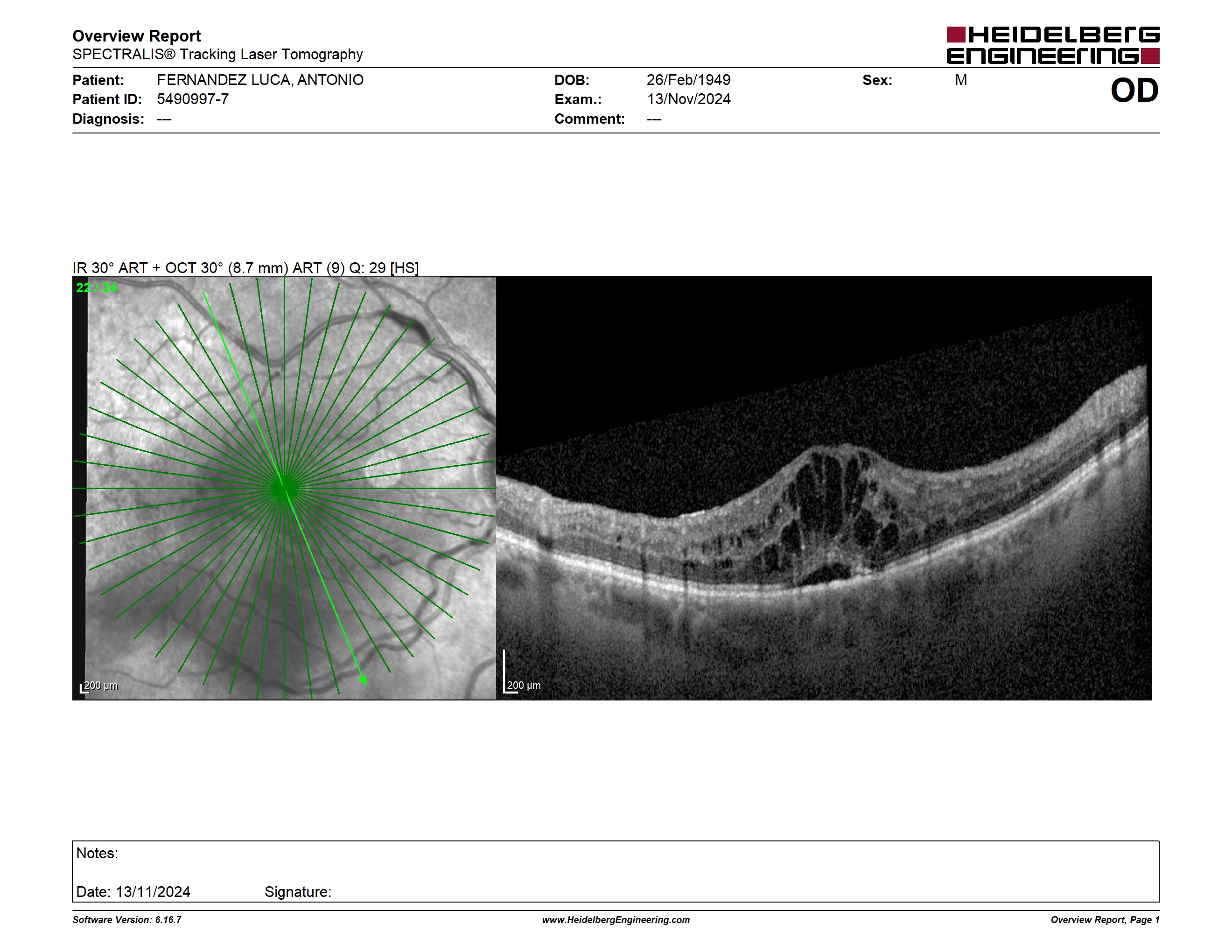
Task: Click the Signature field
Action: (x=298, y=892)
